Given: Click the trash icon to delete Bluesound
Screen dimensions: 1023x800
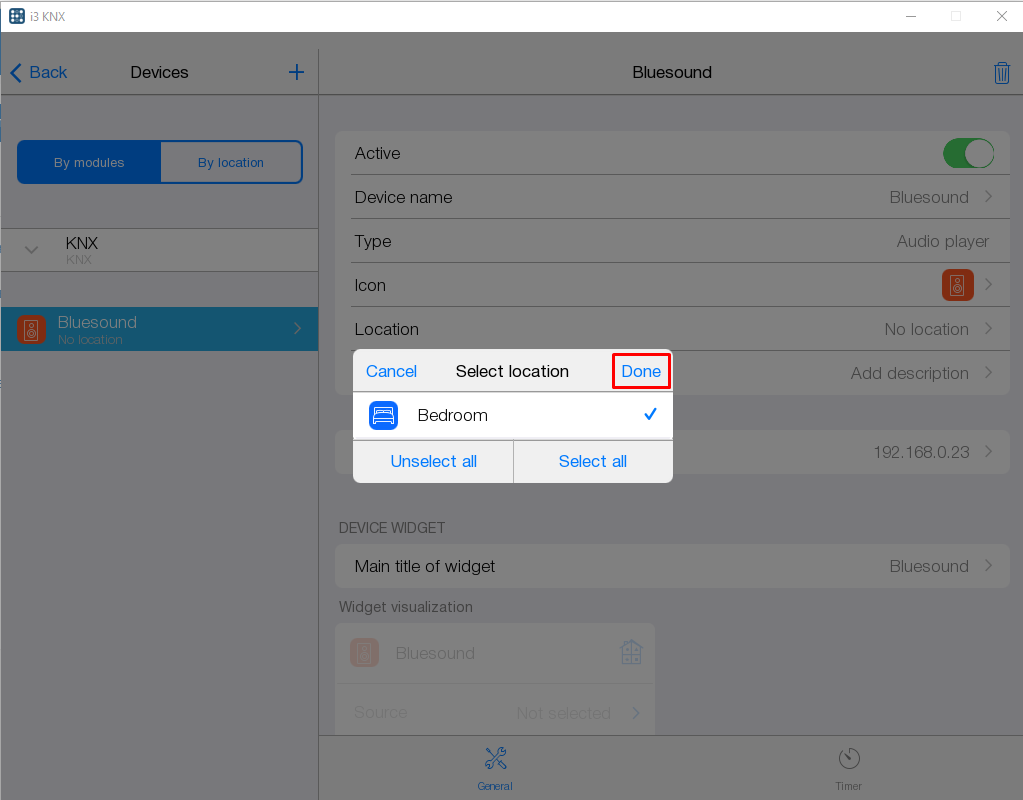Looking at the screenshot, I should pyautogui.click(x=1001, y=73).
